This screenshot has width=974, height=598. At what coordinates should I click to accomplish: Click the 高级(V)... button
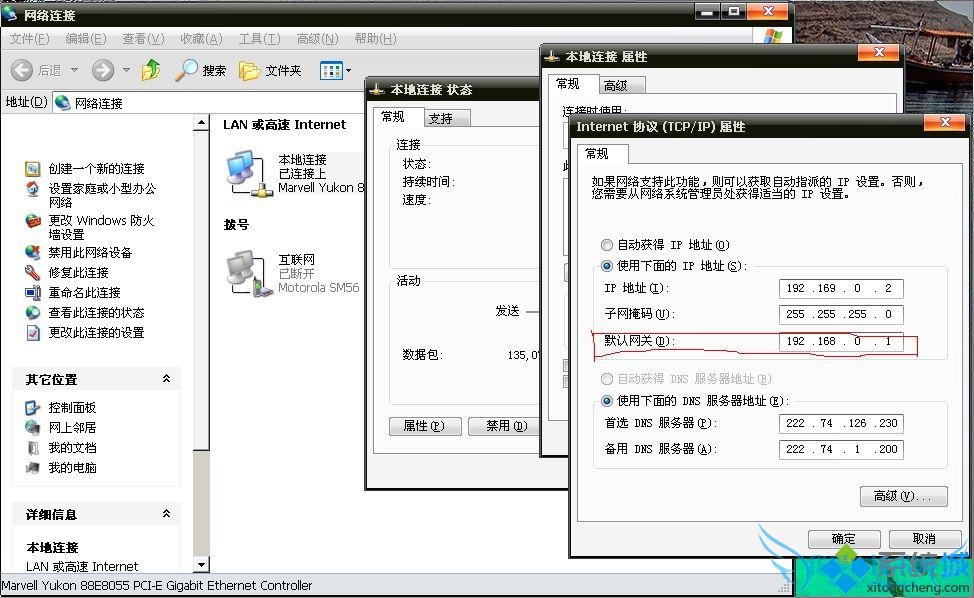[x=903, y=496]
